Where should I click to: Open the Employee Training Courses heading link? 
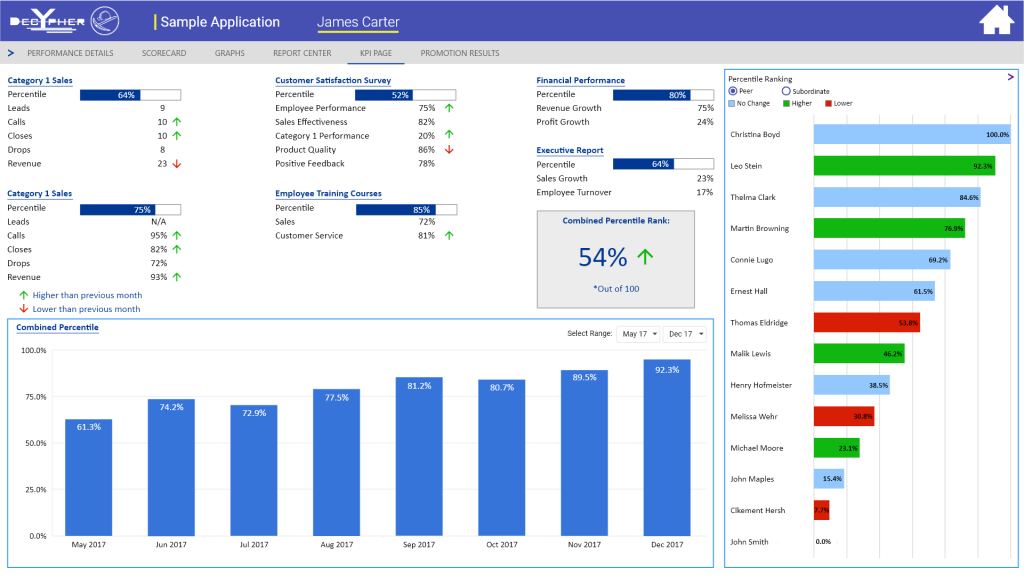click(x=328, y=193)
